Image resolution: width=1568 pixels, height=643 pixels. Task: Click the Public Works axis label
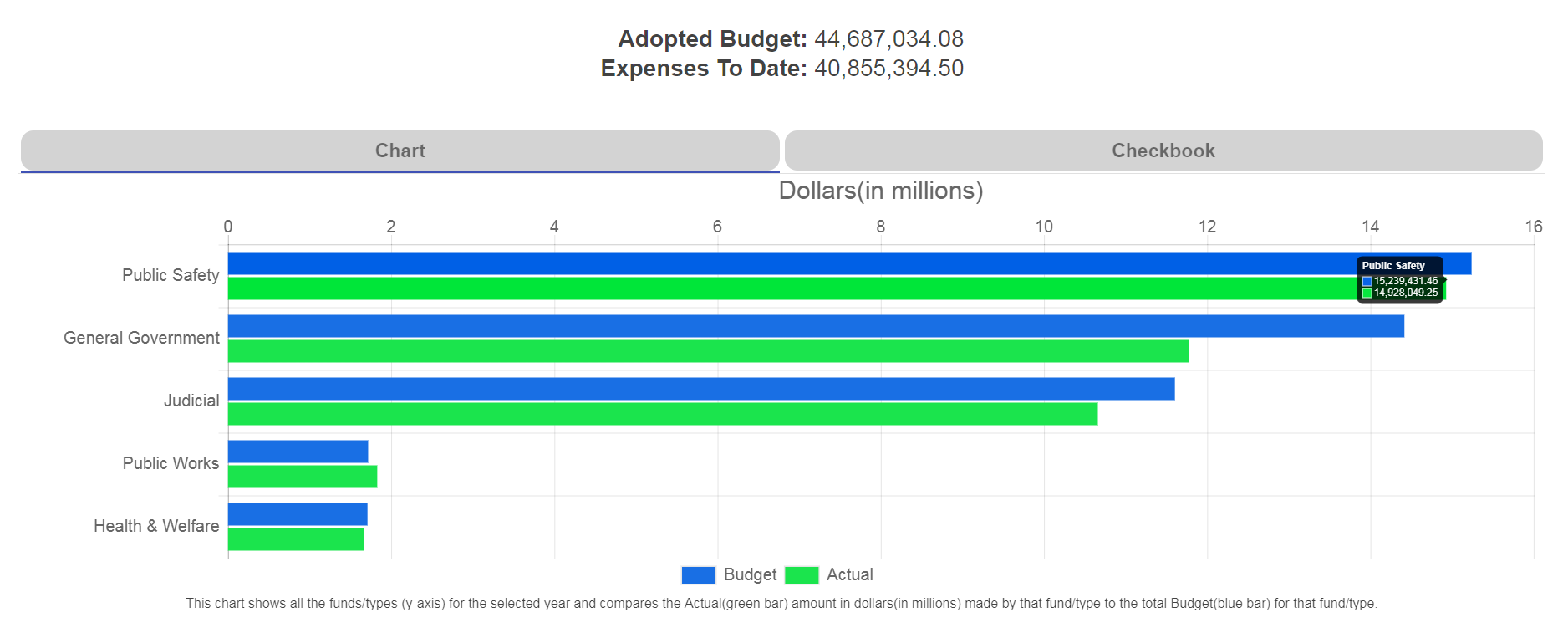click(x=171, y=463)
